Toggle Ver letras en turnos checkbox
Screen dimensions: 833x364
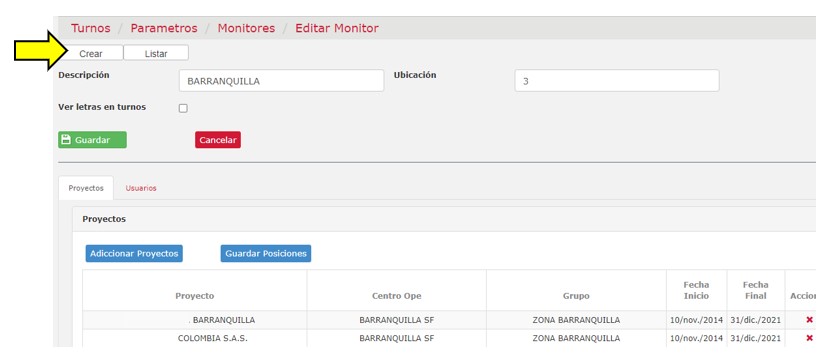pyautogui.click(x=183, y=108)
